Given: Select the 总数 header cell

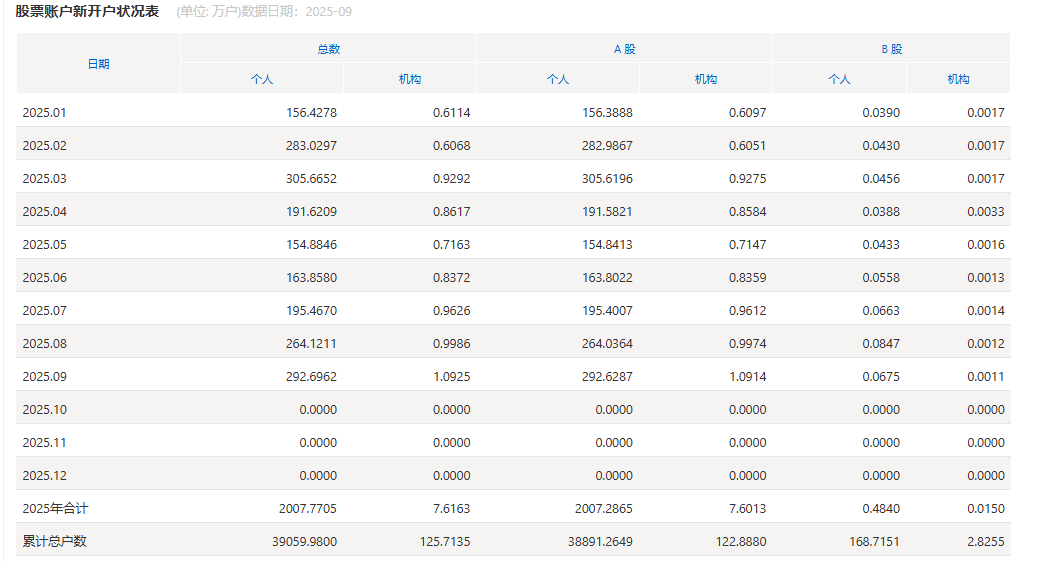Looking at the screenshot, I should tap(329, 48).
